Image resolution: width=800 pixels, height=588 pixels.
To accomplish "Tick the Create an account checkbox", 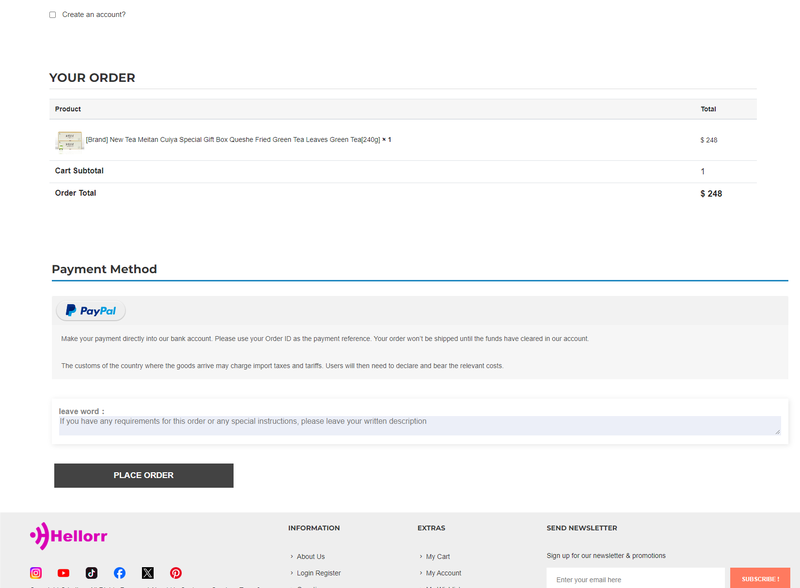I will click(53, 15).
